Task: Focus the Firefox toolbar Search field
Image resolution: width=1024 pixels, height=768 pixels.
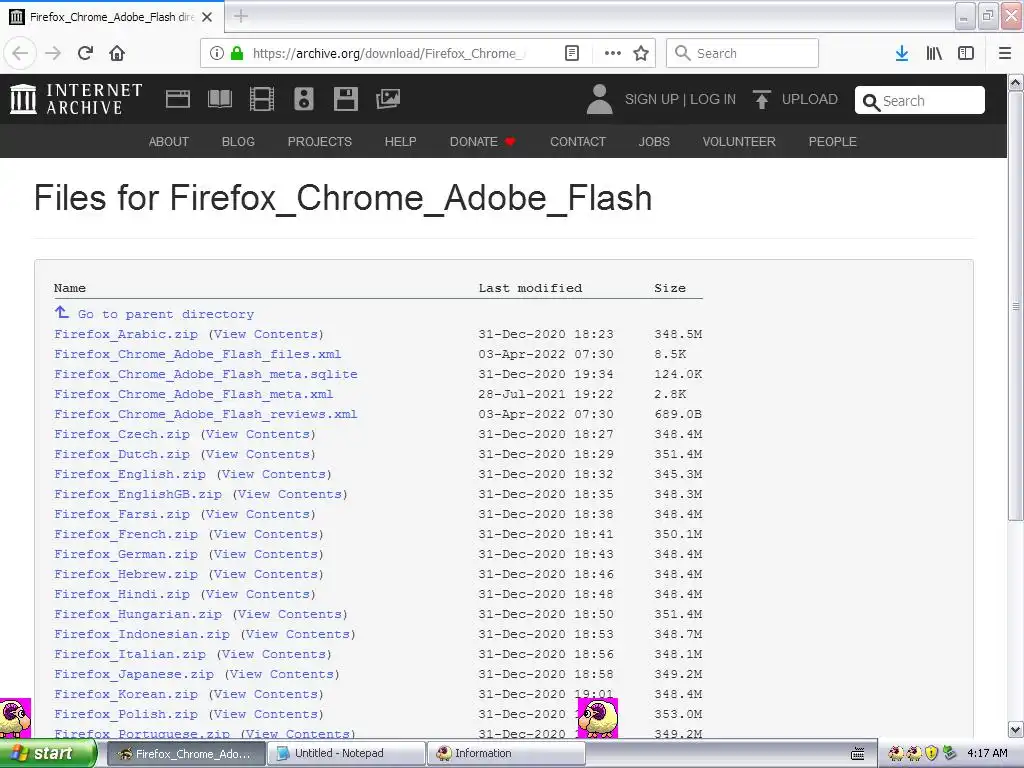Action: pyautogui.click(x=742, y=53)
